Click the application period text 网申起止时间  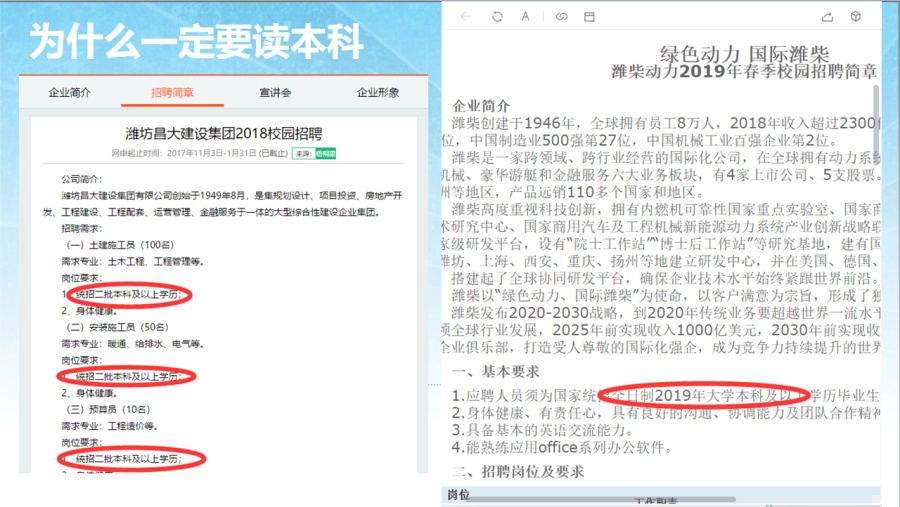pyautogui.click(x=199, y=153)
